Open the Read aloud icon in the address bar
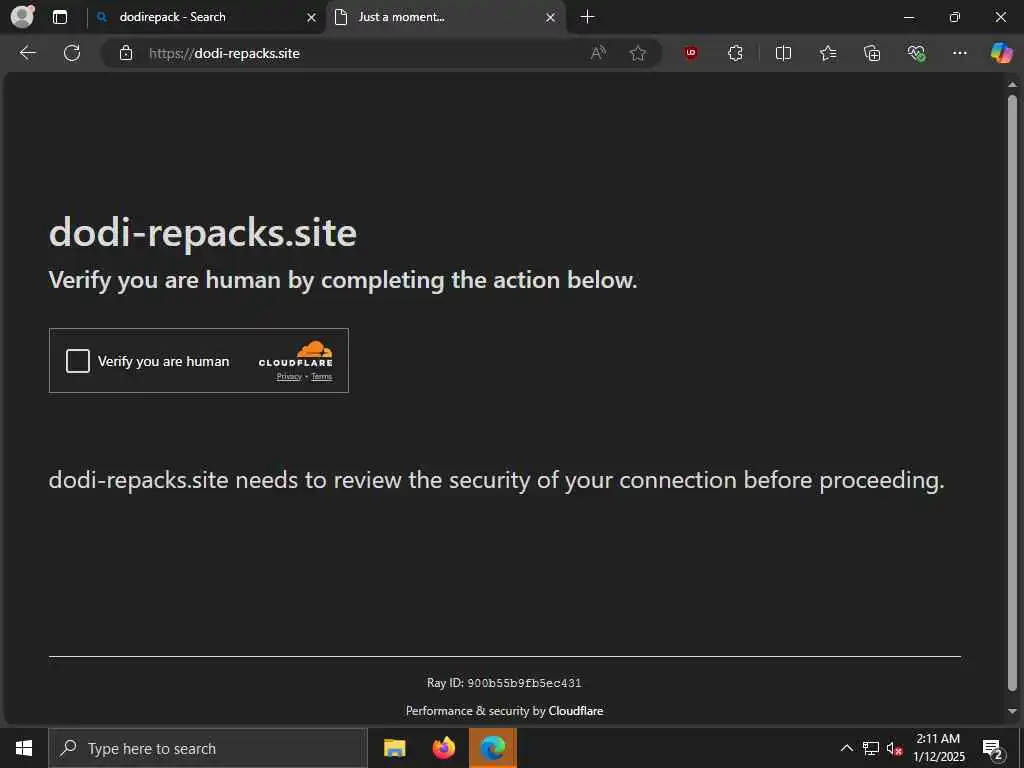The height and width of the screenshot is (768, 1024). tap(598, 53)
